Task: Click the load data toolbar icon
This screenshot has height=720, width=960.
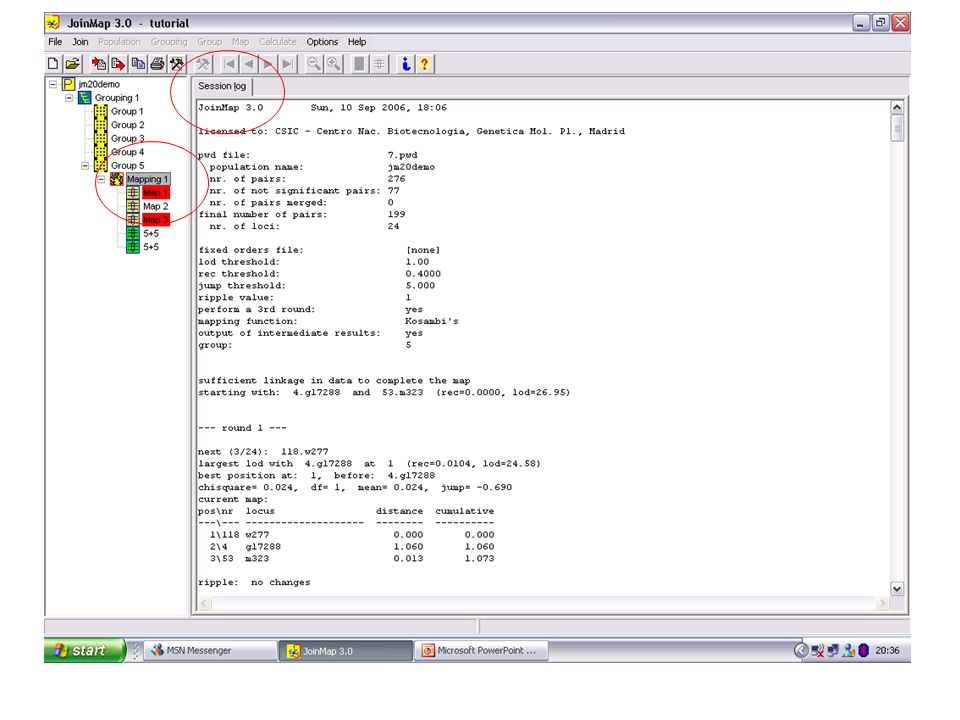Action: 99,64
